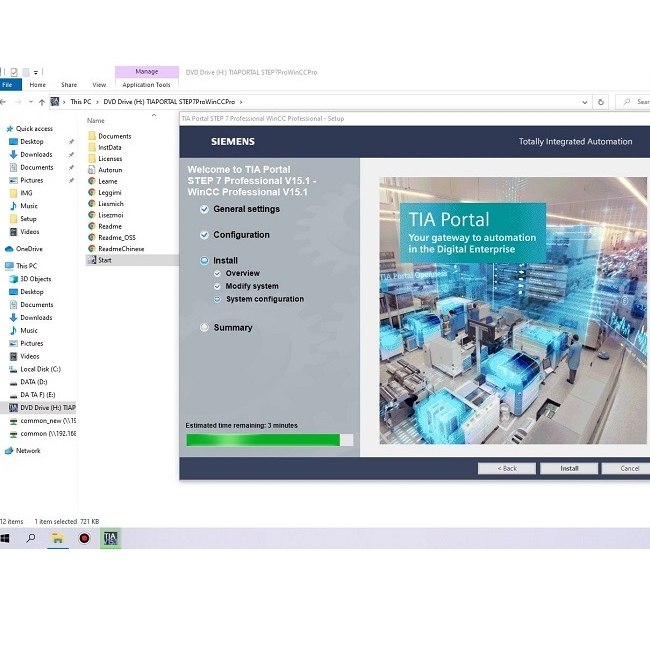Open File Explorer from the taskbar

[x=58, y=538]
